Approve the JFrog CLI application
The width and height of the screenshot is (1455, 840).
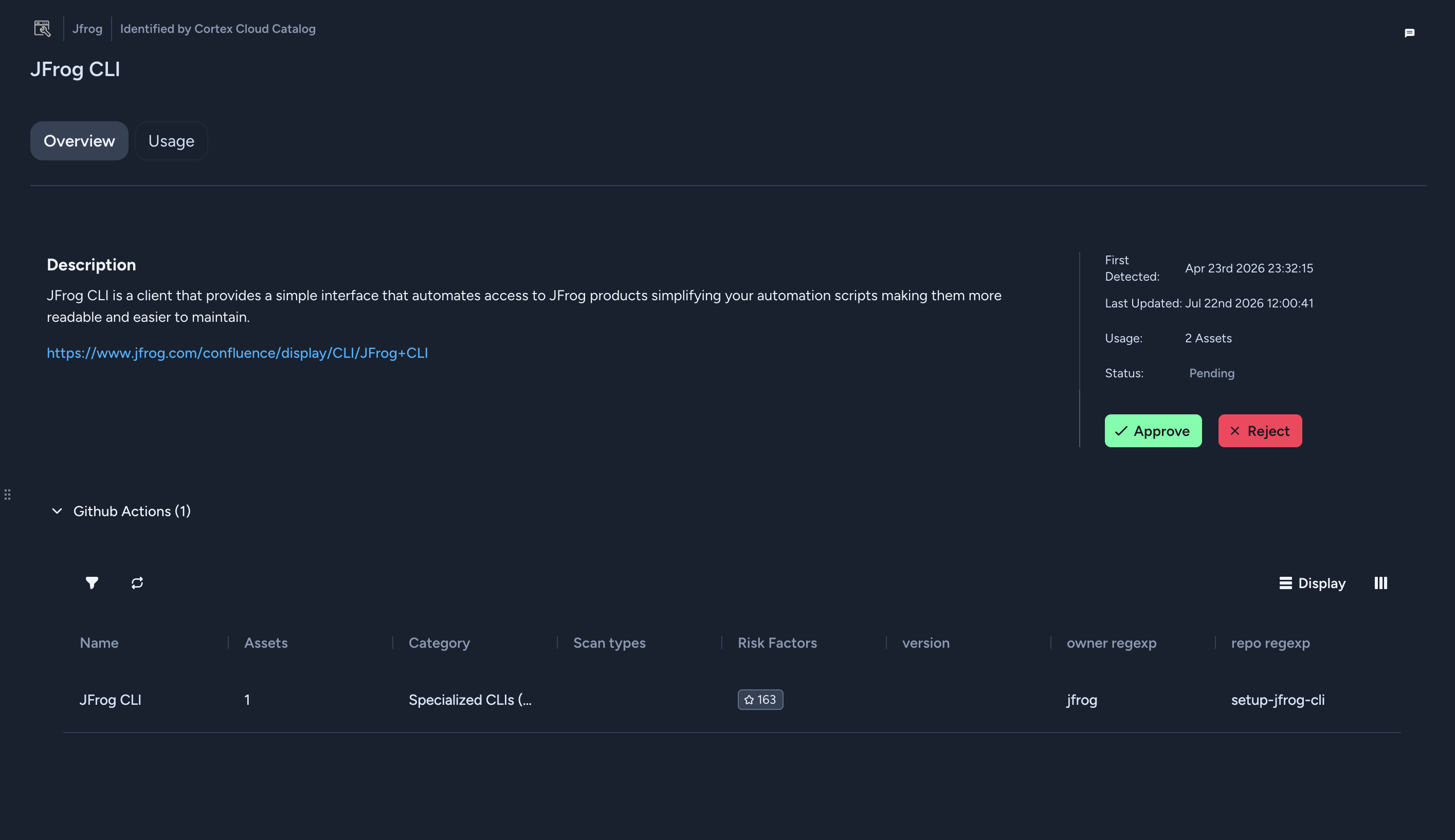click(1153, 430)
